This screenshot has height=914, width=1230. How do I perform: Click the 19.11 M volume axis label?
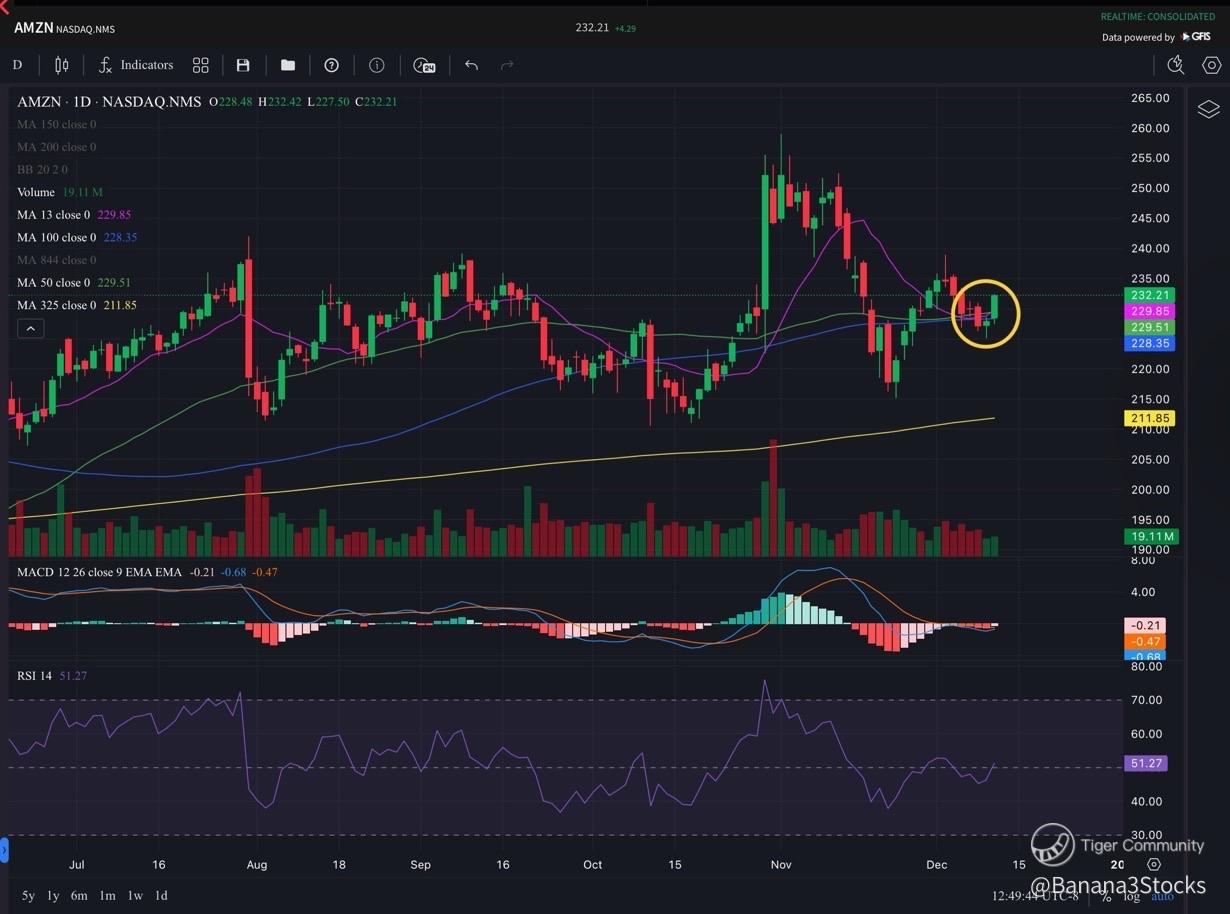click(1150, 536)
